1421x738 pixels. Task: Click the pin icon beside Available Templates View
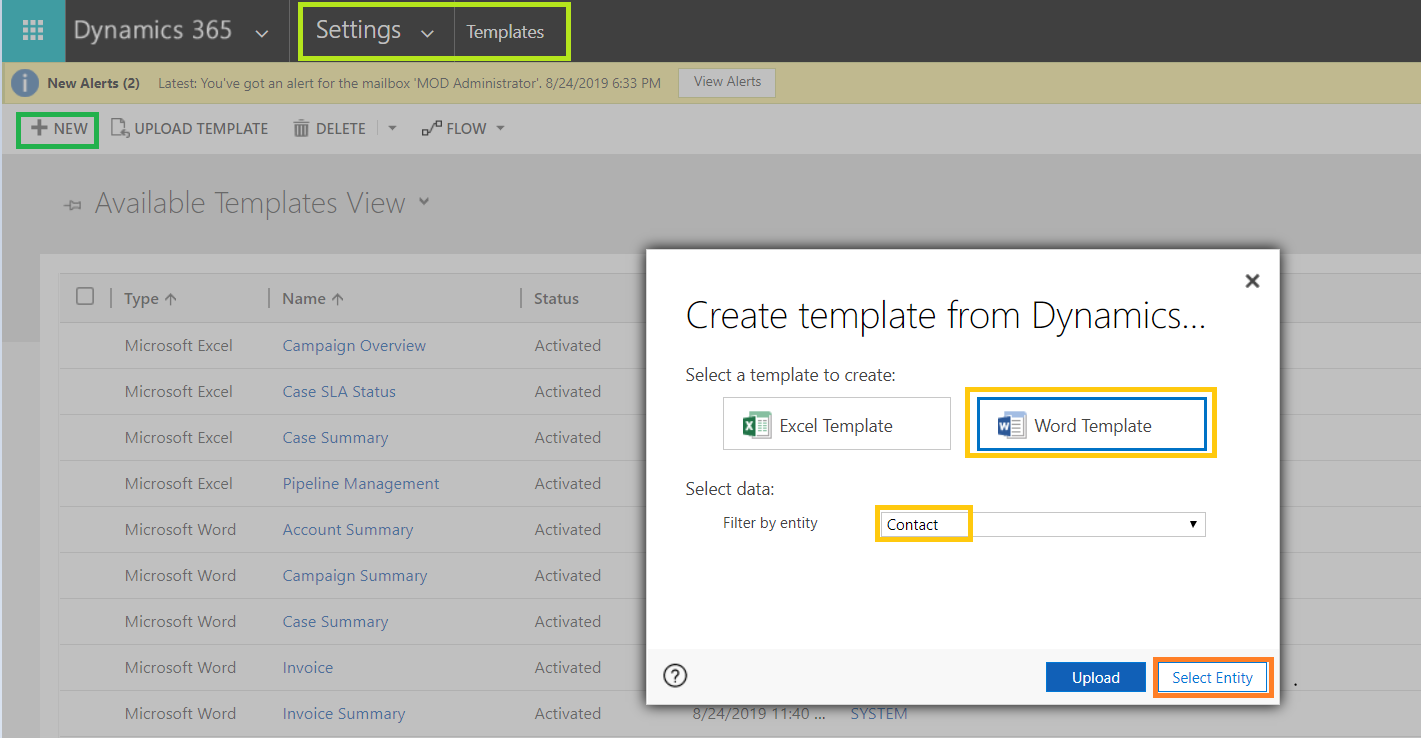coord(73,204)
